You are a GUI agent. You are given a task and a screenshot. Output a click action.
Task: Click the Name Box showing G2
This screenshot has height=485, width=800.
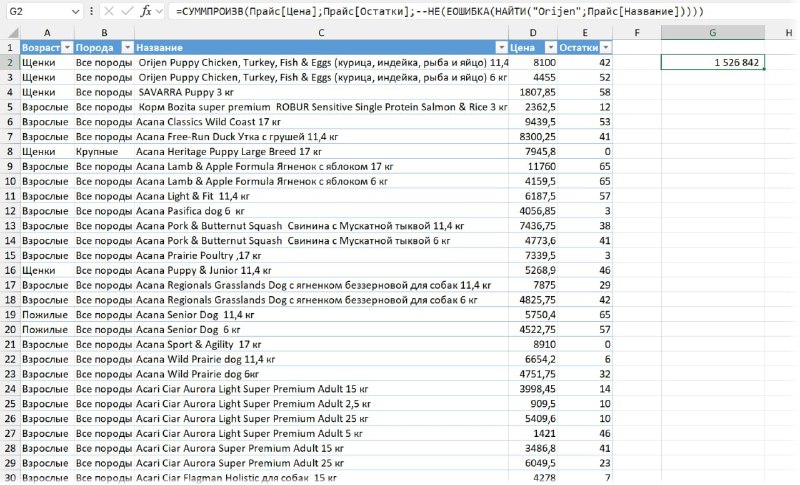point(38,11)
